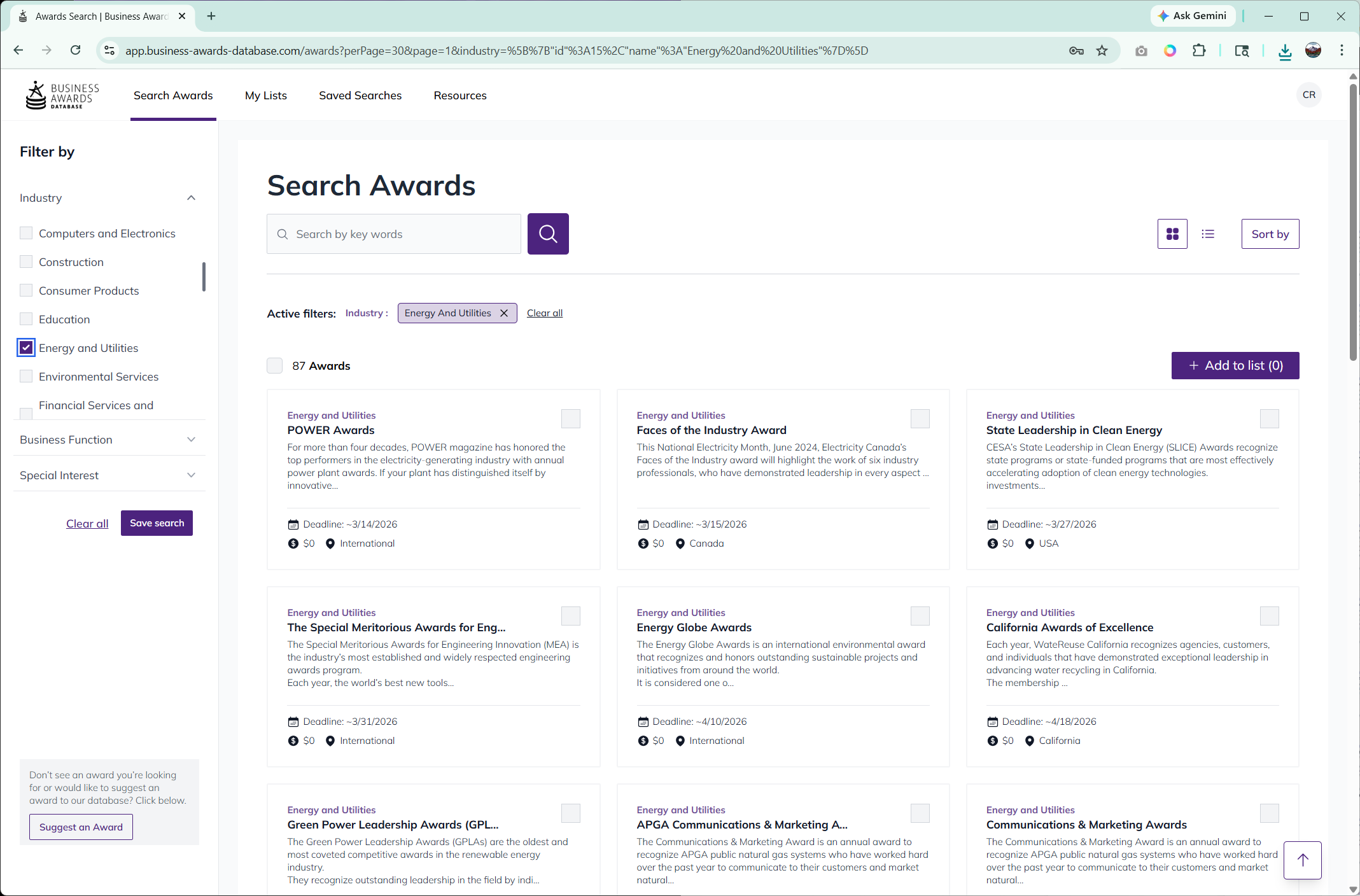This screenshot has width=1360, height=896.
Task: Open the Ask Gemini browser feature
Action: 1193,16
